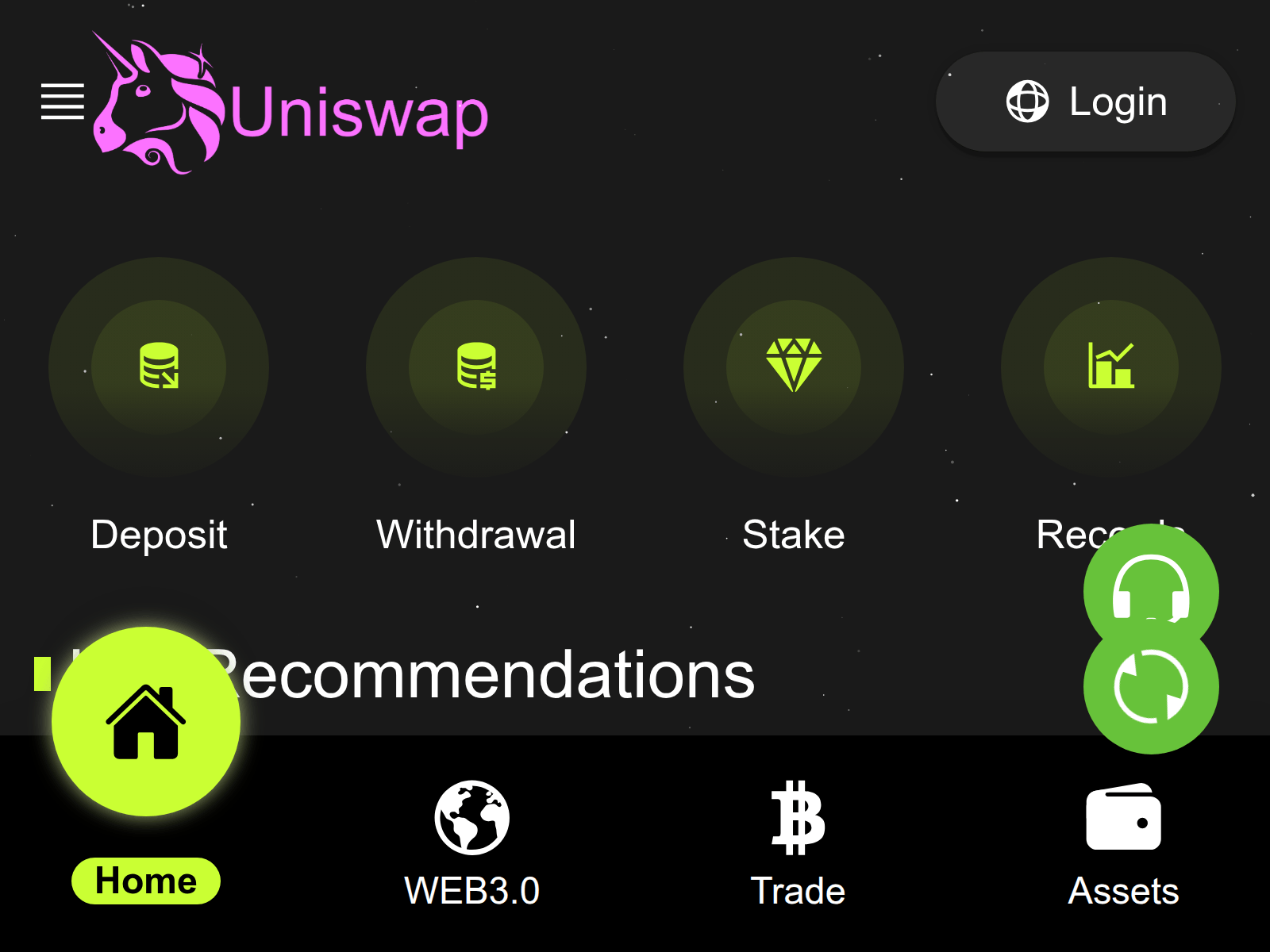Click the Uniswap brand text
The image size is (1270, 952).
pyautogui.click(x=360, y=113)
